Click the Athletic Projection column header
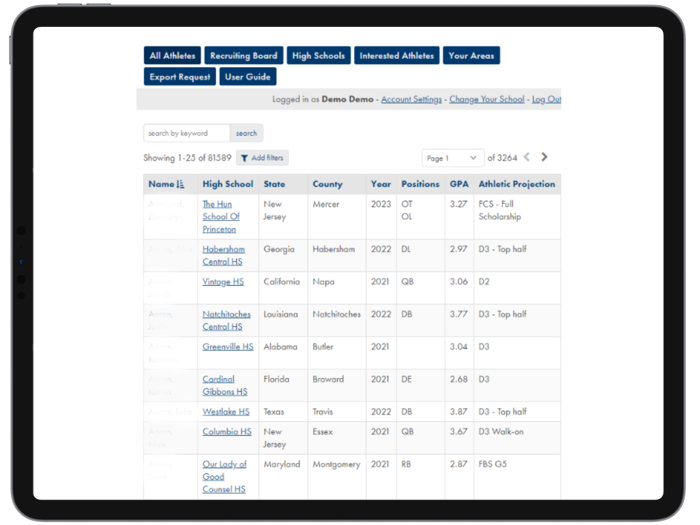Image resolution: width=700 pixels, height=525 pixels. 517,184
